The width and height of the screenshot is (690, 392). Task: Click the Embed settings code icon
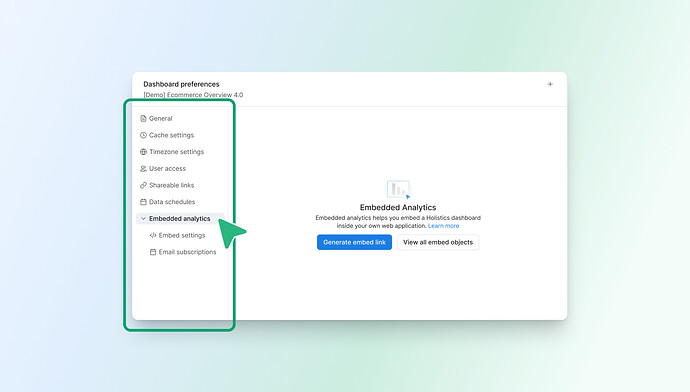click(153, 235)
